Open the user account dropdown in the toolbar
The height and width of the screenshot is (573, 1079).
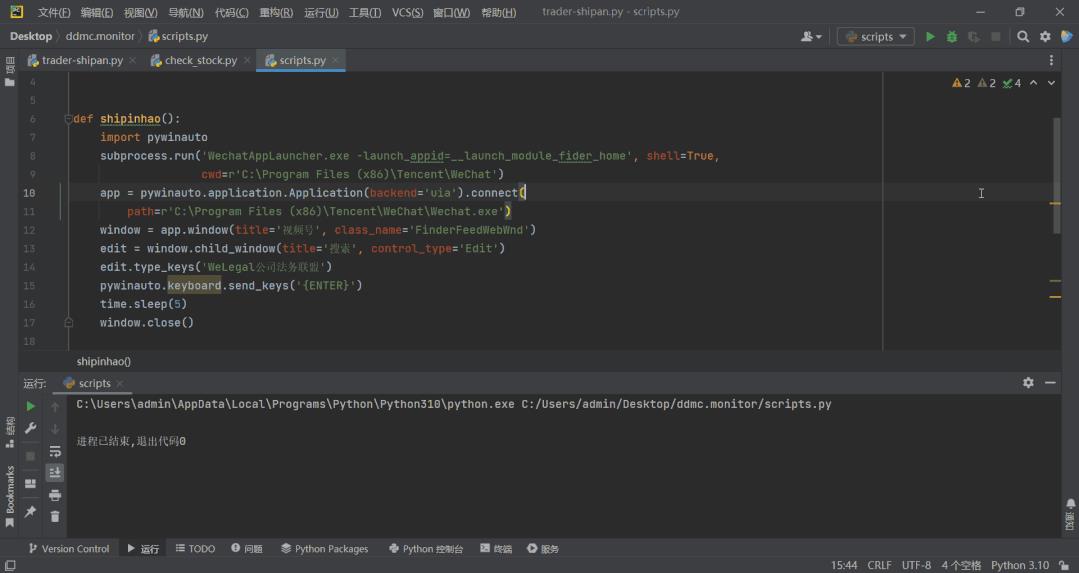[811, 36]
